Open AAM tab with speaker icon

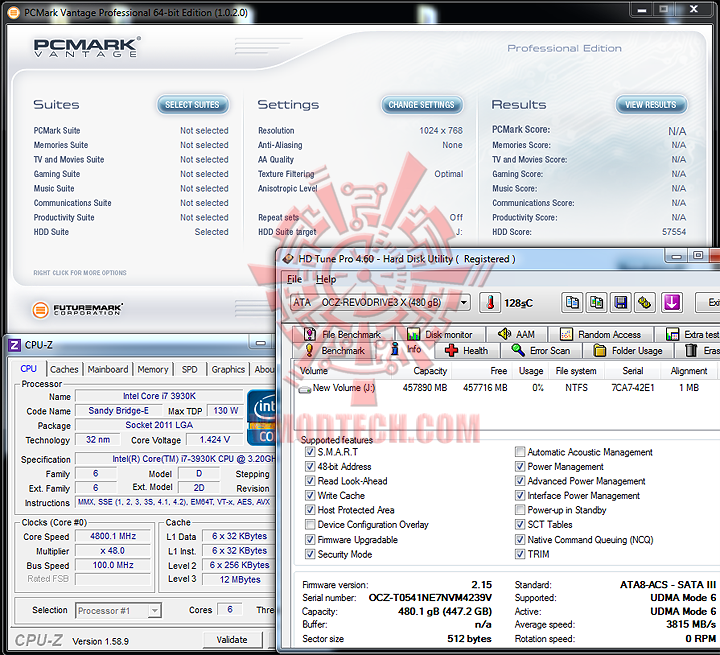[x=504, y=334]
